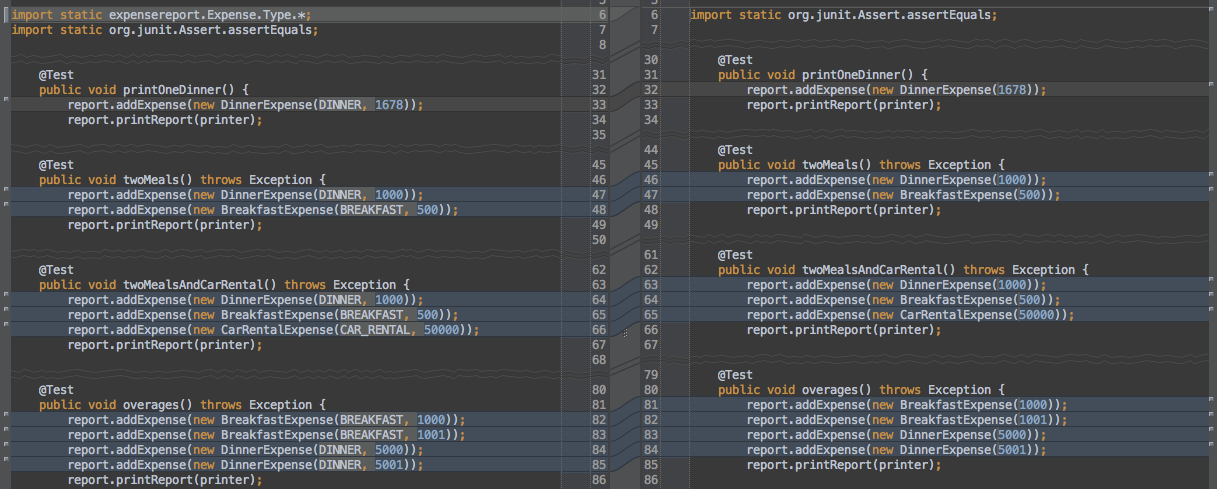Select 'CarRentalExpense(CAR_RENTAL, 50000)' line in left pane

tap(273, 330)
